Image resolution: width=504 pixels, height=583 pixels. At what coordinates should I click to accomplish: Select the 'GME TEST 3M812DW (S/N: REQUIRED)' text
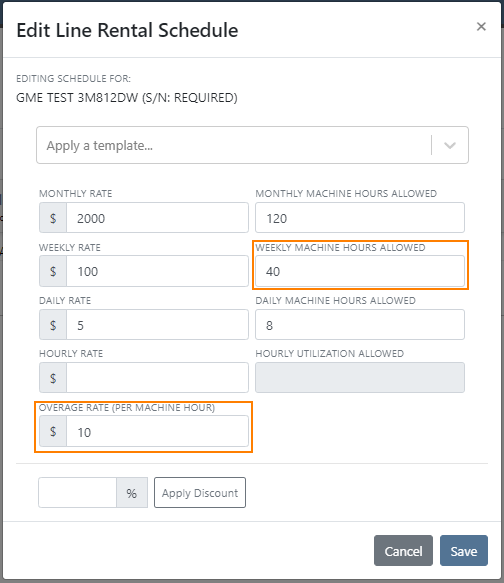tap(127, 98)
